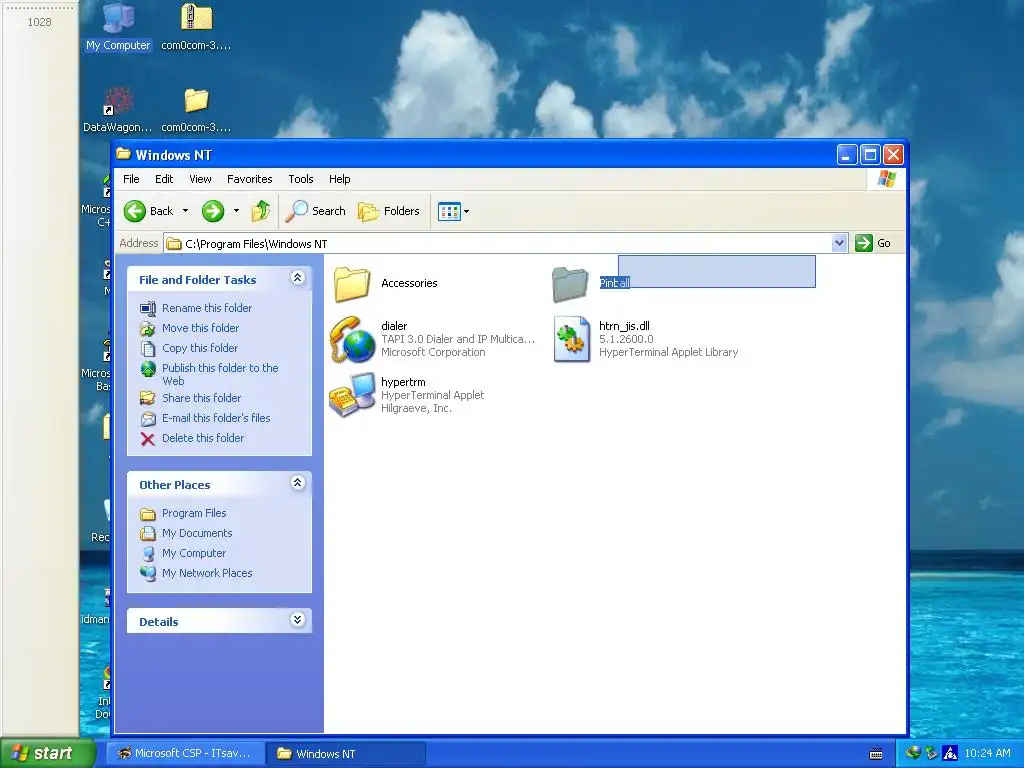Click the hypertrm file name
Image resolution: width=1024 pixels, height=768 pixels.
click(x=403, y=382)
